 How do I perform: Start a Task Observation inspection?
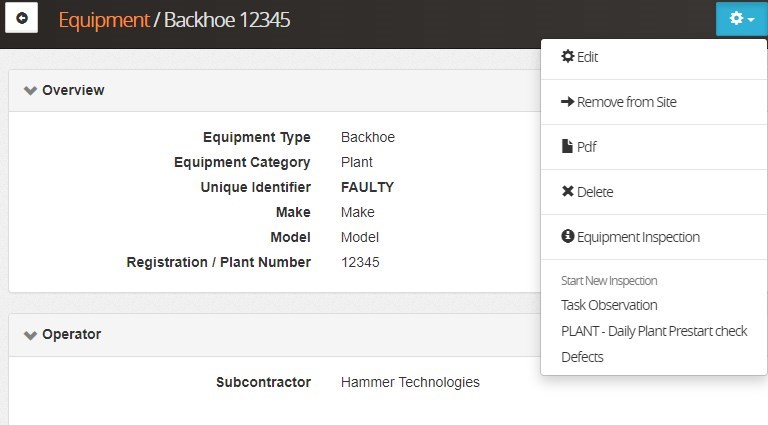(609, 305)
